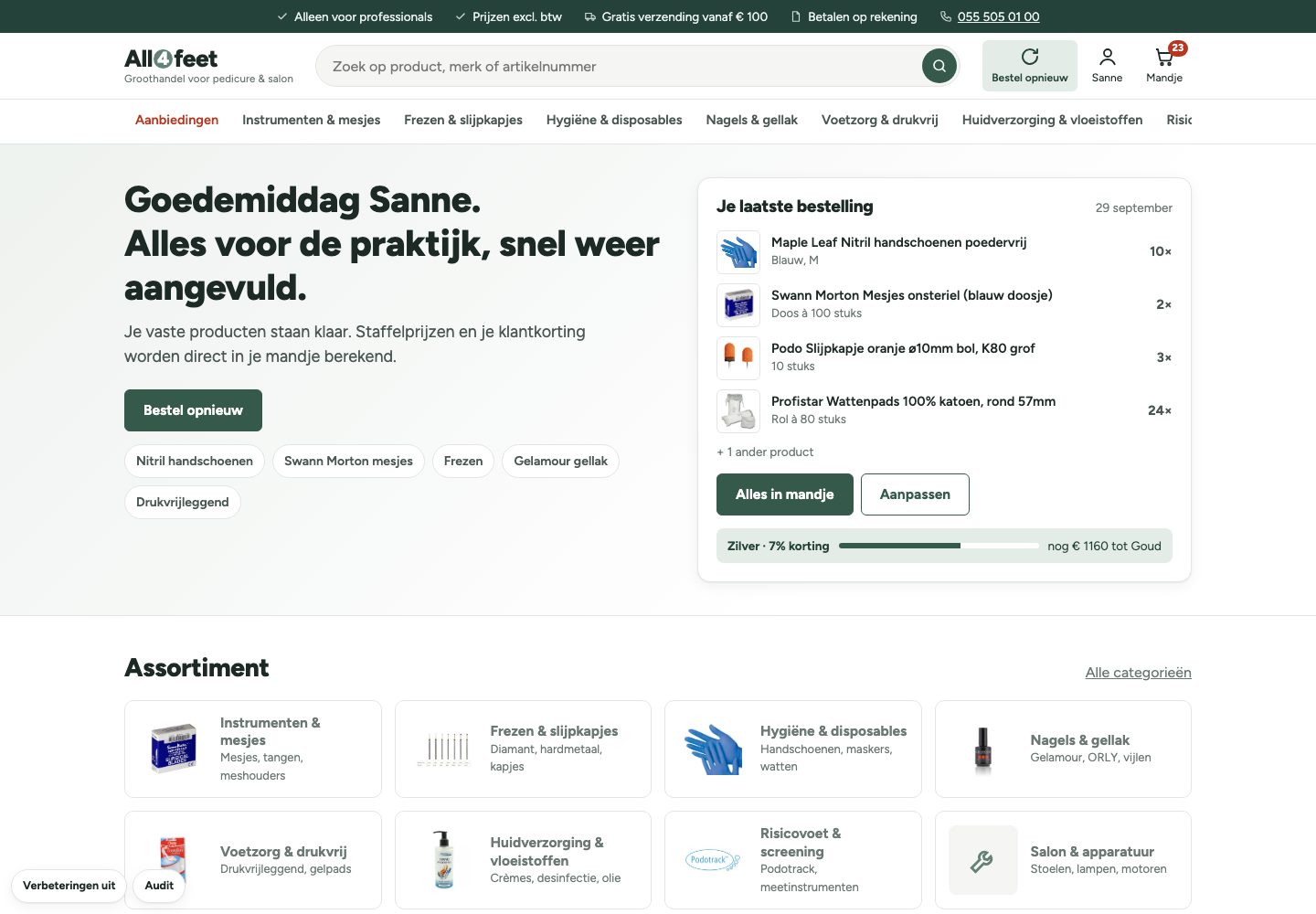
Task: Click the Alles in mandje button
Action: pyautogui.click(x=785, y=494)
